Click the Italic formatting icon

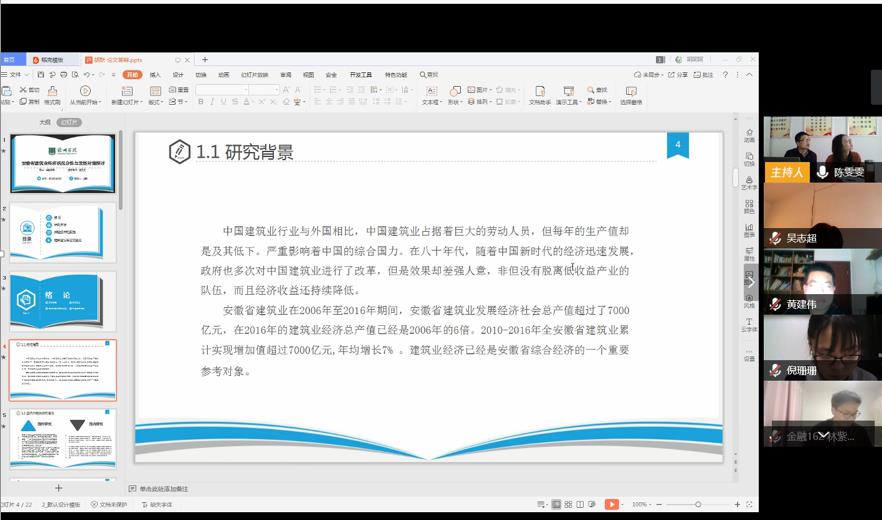212,102
